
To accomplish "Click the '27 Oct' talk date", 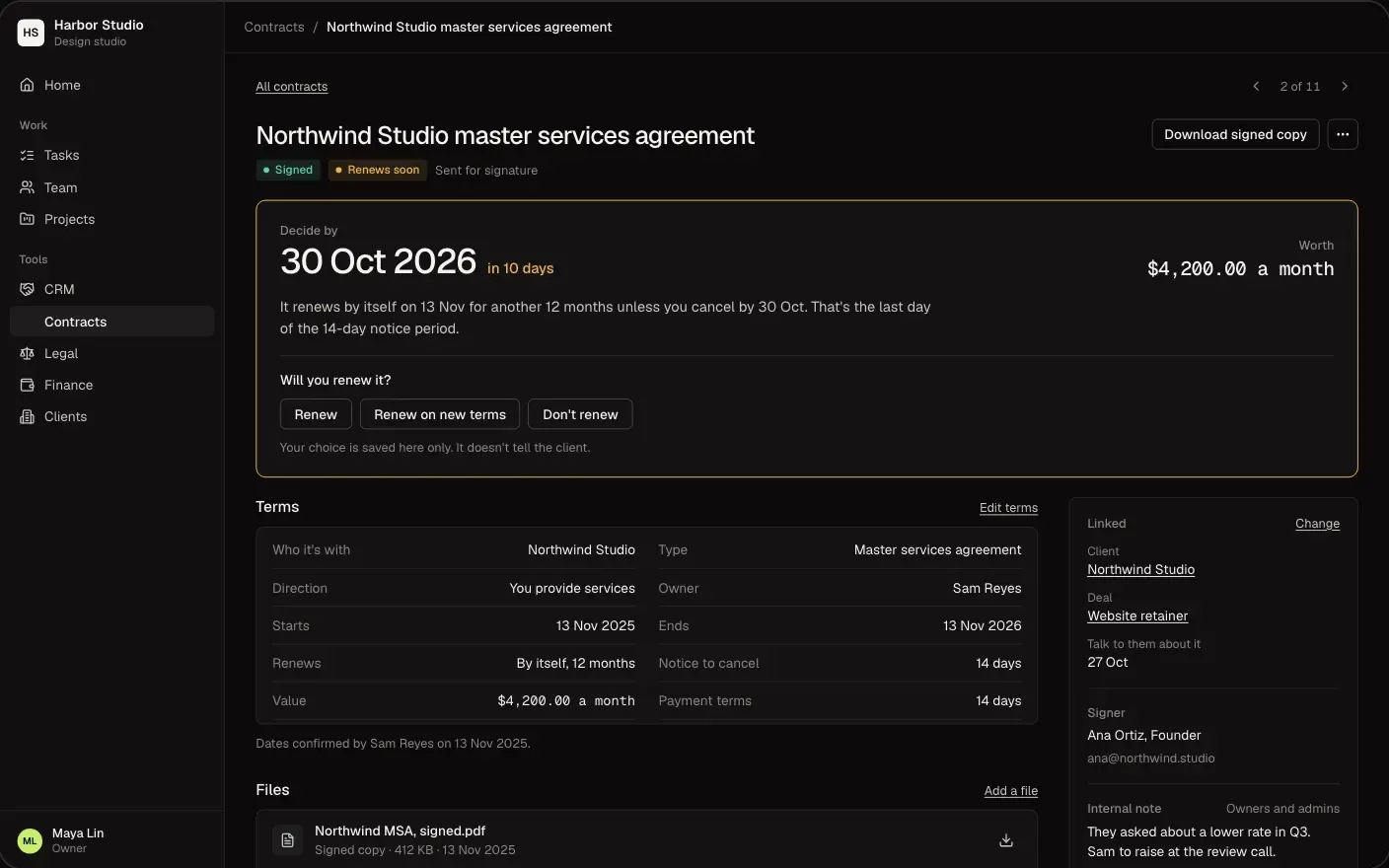I will tap(1108, 662).
